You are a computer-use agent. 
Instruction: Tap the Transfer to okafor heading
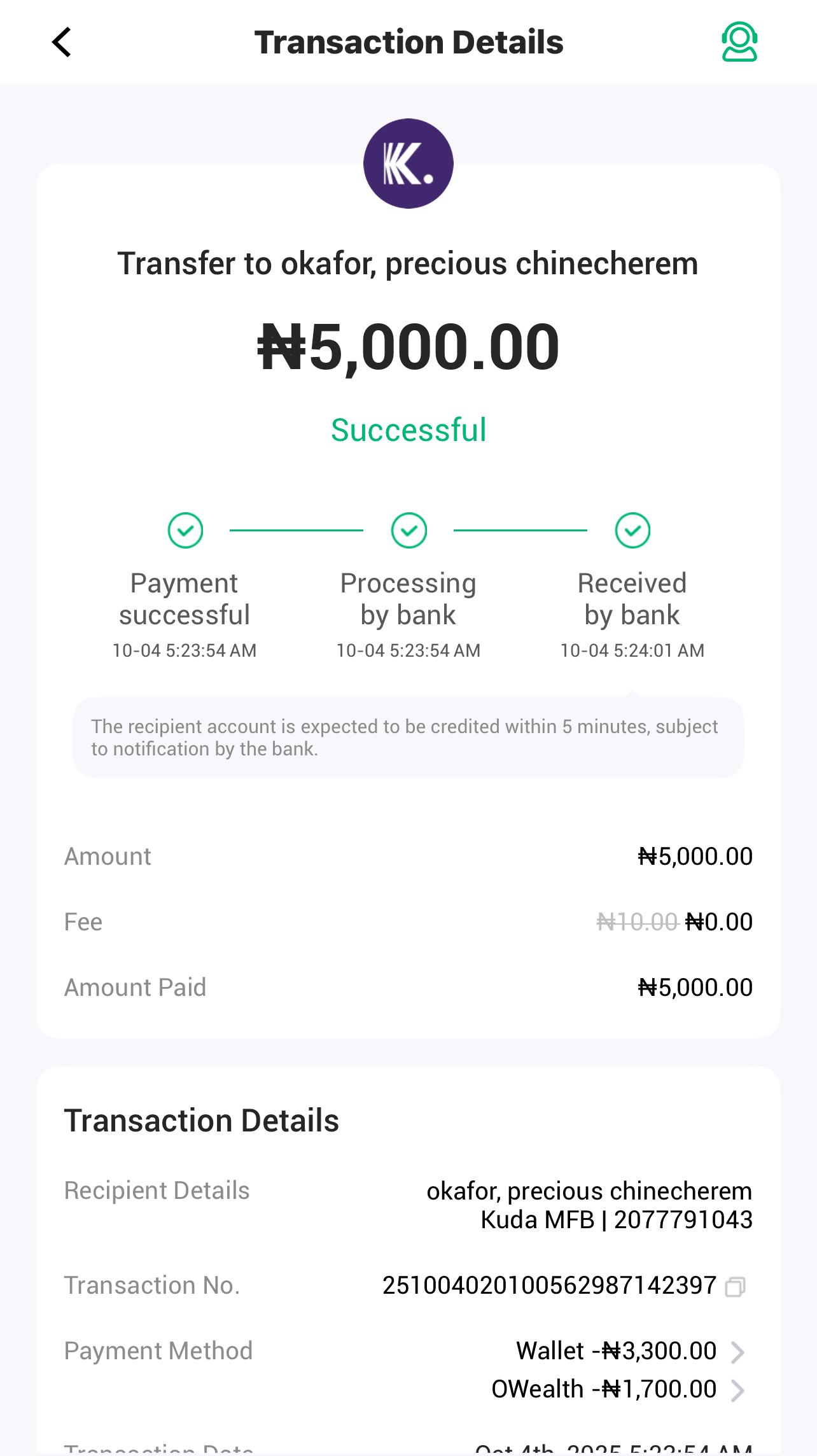408,263
